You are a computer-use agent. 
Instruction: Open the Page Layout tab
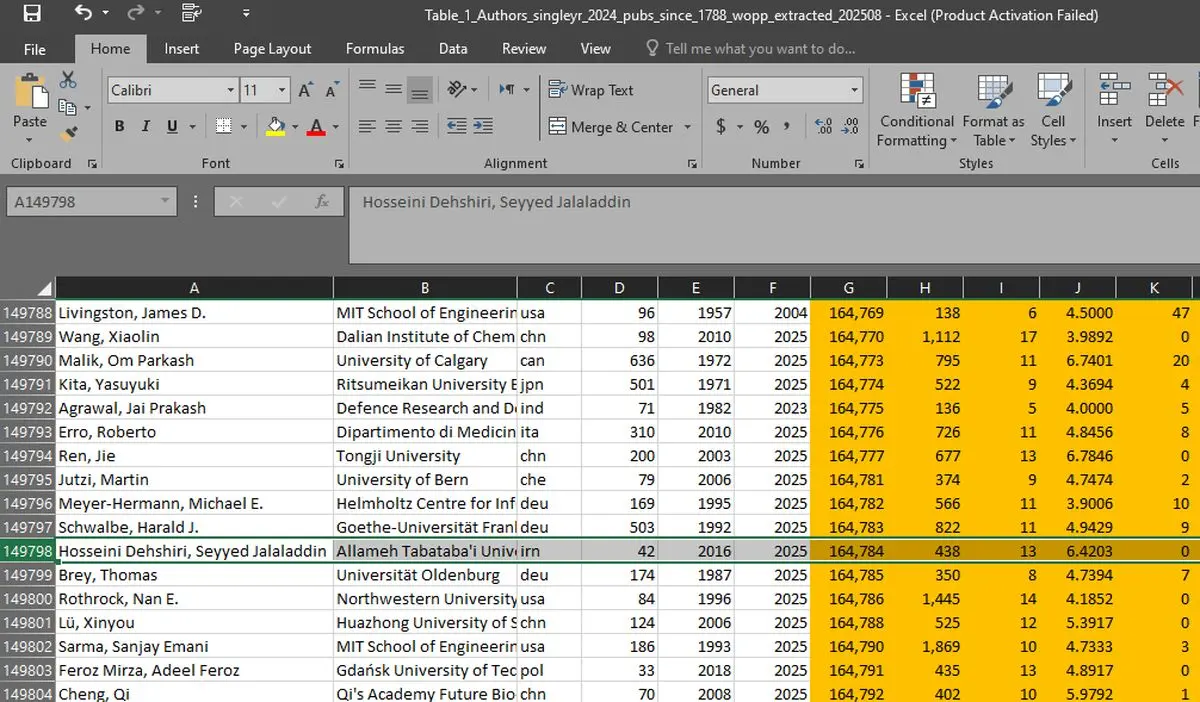pos(272,48)
